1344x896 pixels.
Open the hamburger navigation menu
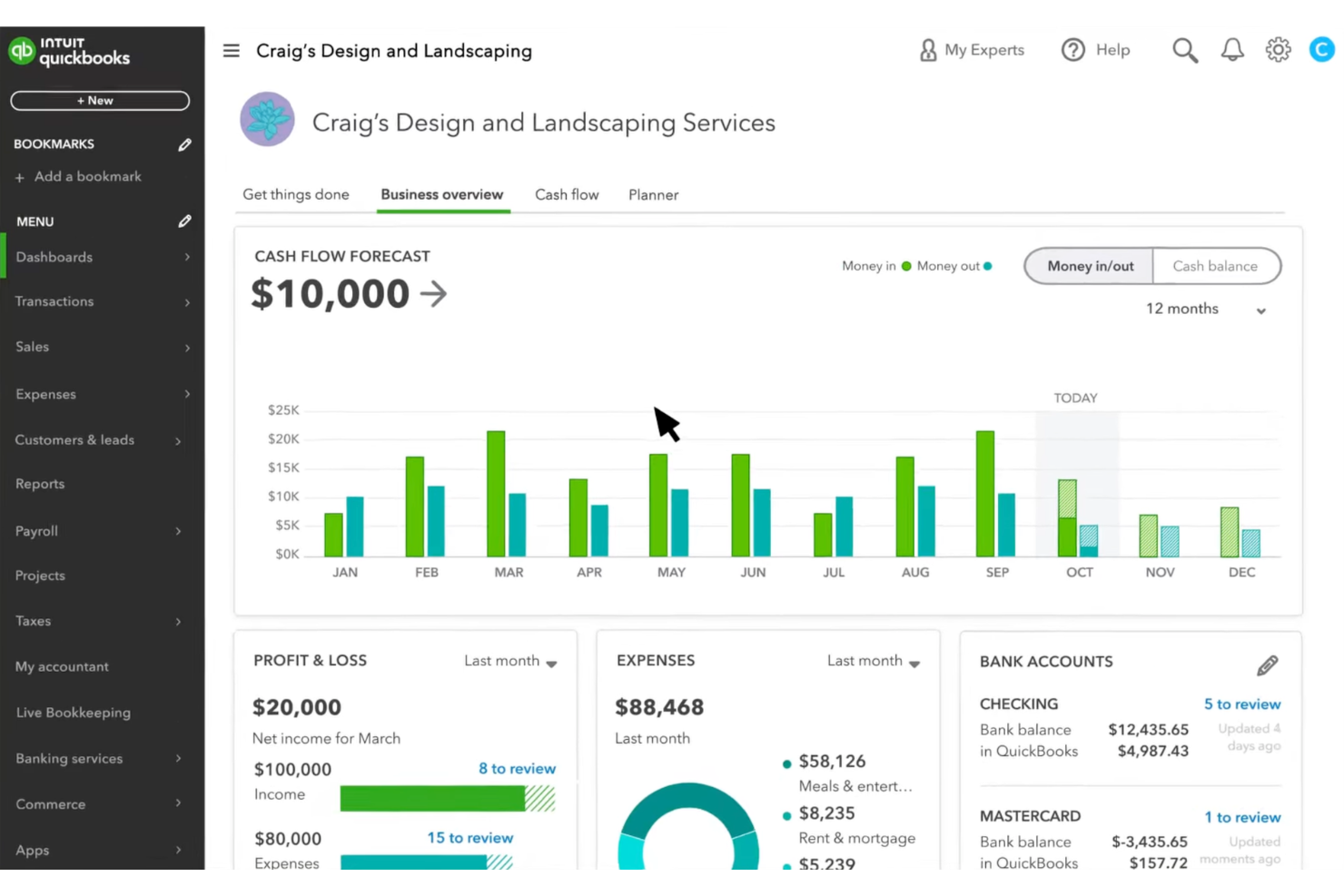tap(231, 50)
